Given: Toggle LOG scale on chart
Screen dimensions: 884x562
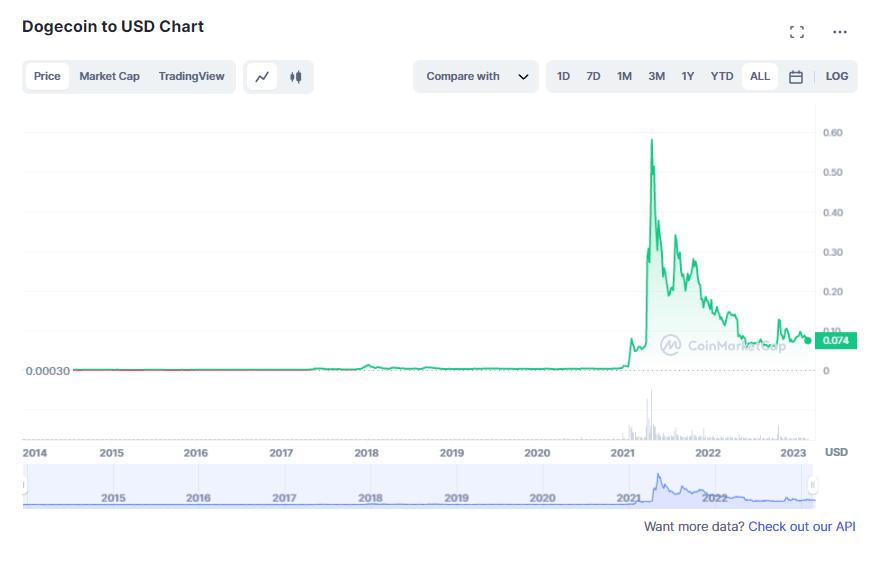Looking at the screenshot, I should coord(837,76).
